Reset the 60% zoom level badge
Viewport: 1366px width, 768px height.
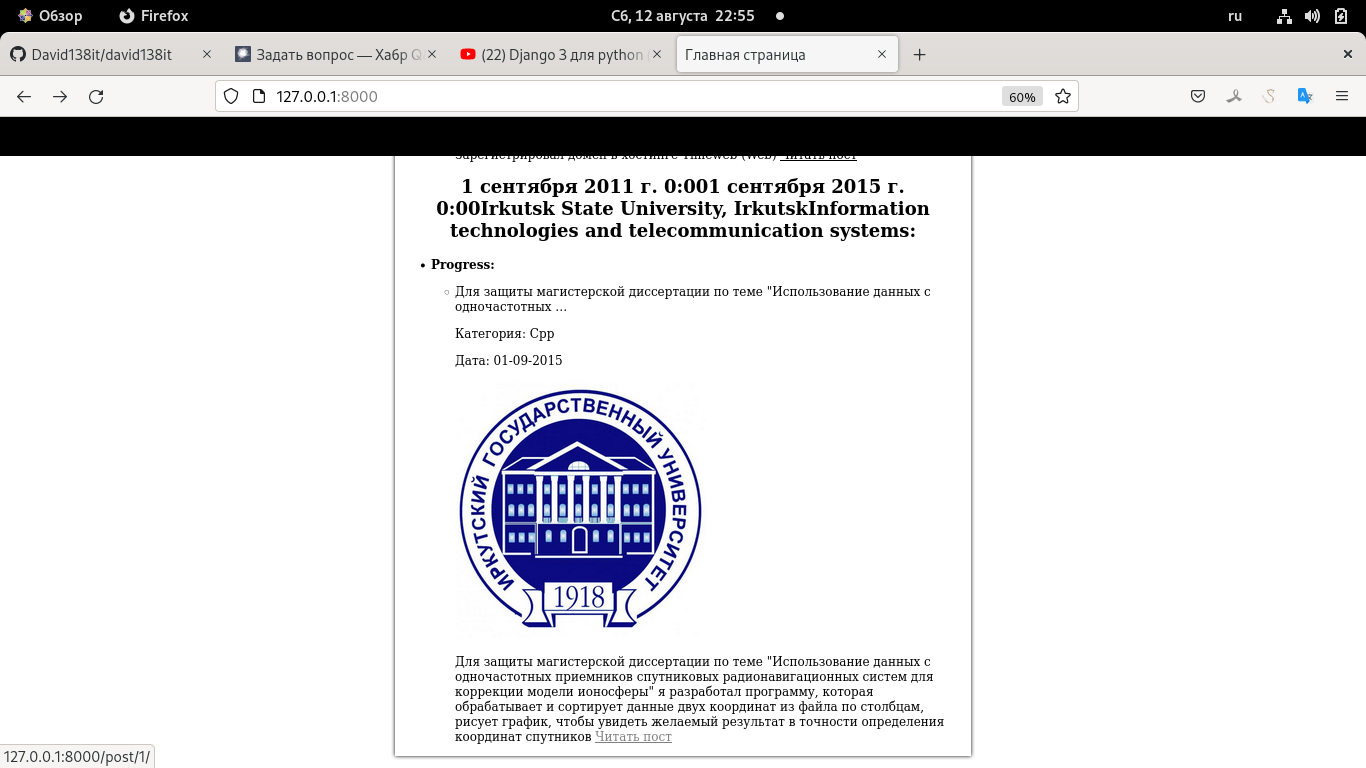click(1022, 97)
